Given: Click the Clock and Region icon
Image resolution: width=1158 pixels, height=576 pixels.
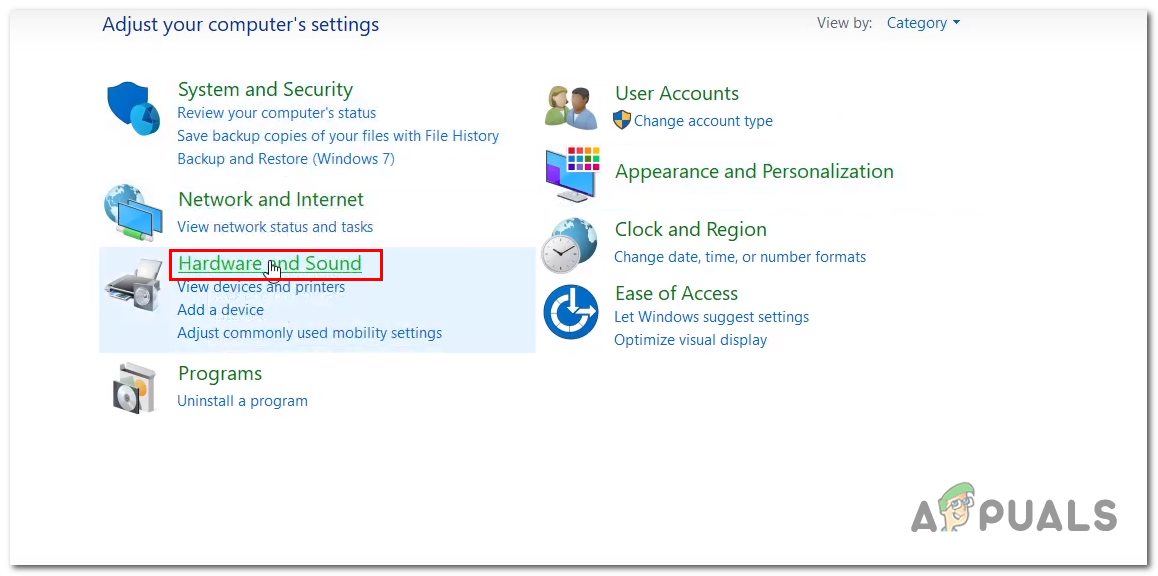Looking at the screenshot, I should pos(569,246).
